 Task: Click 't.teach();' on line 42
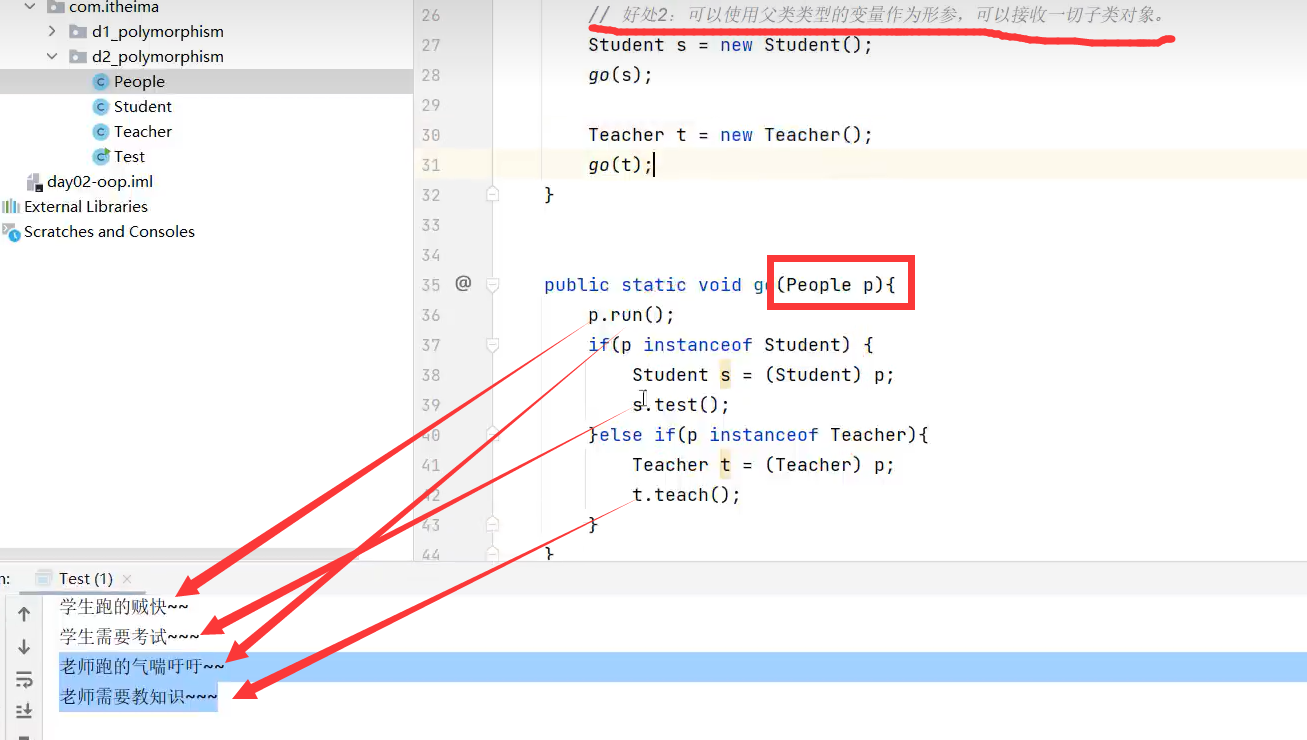(x=686, y=495)
